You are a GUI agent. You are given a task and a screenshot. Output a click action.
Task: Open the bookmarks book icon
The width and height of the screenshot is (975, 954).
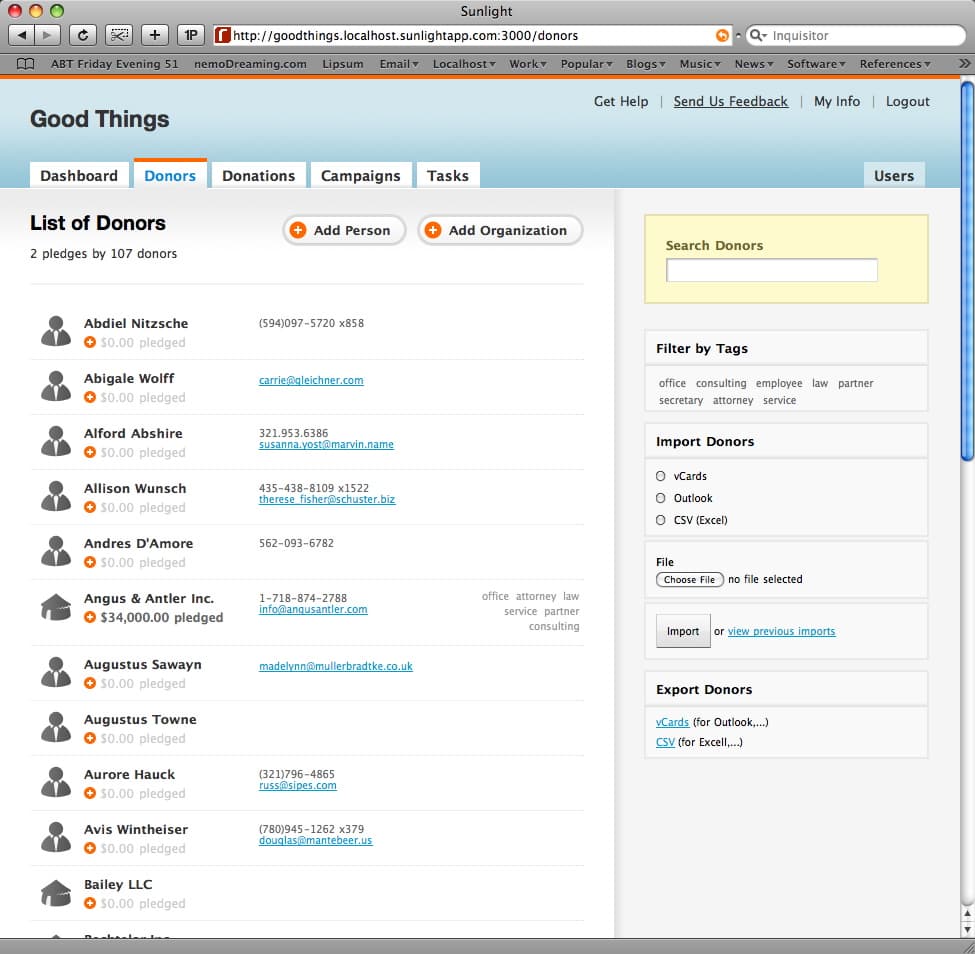27,64
